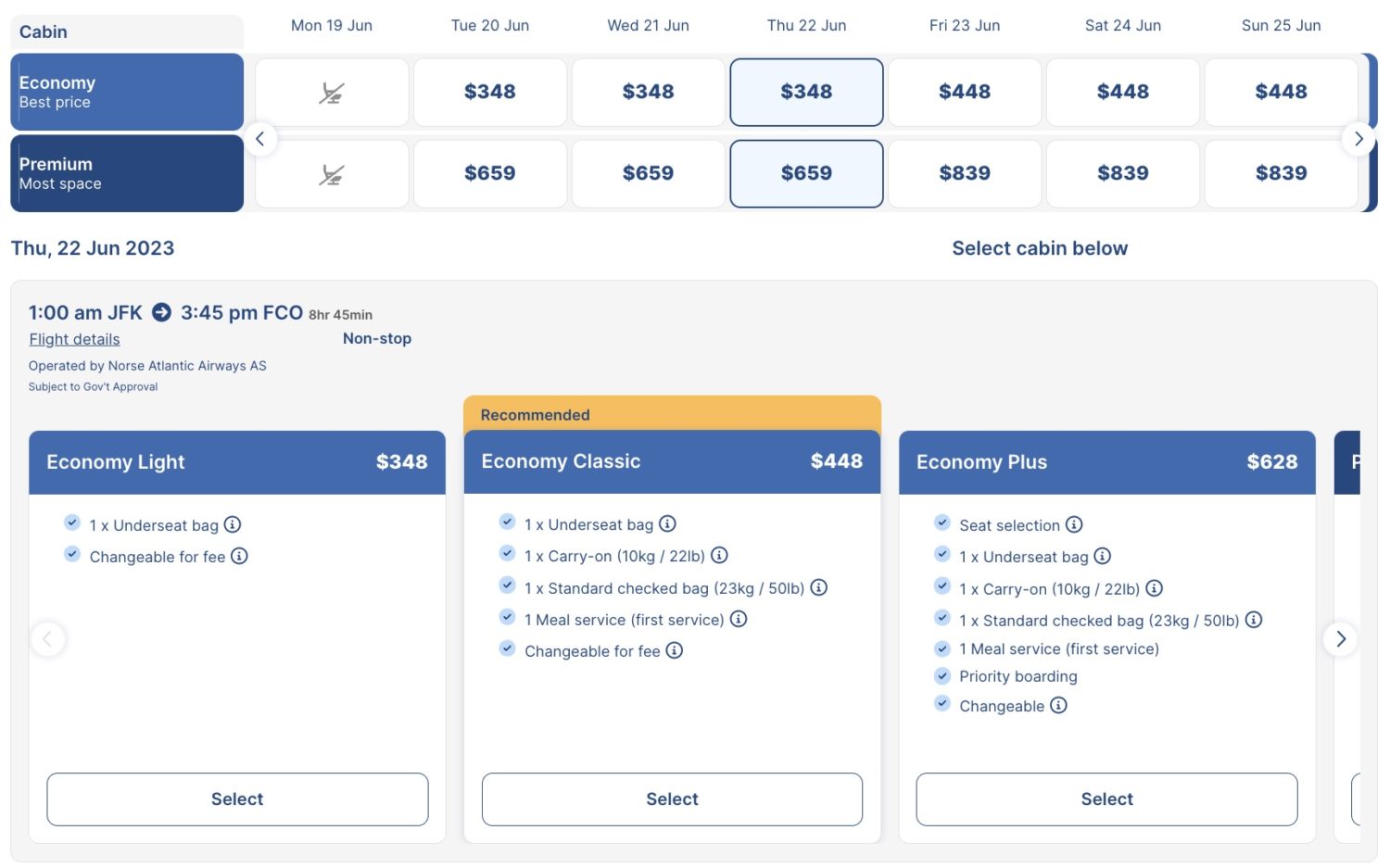Choose the $448 price for Fri 23 Jun
Viewport: 1390px width, 868px height.
965,92
